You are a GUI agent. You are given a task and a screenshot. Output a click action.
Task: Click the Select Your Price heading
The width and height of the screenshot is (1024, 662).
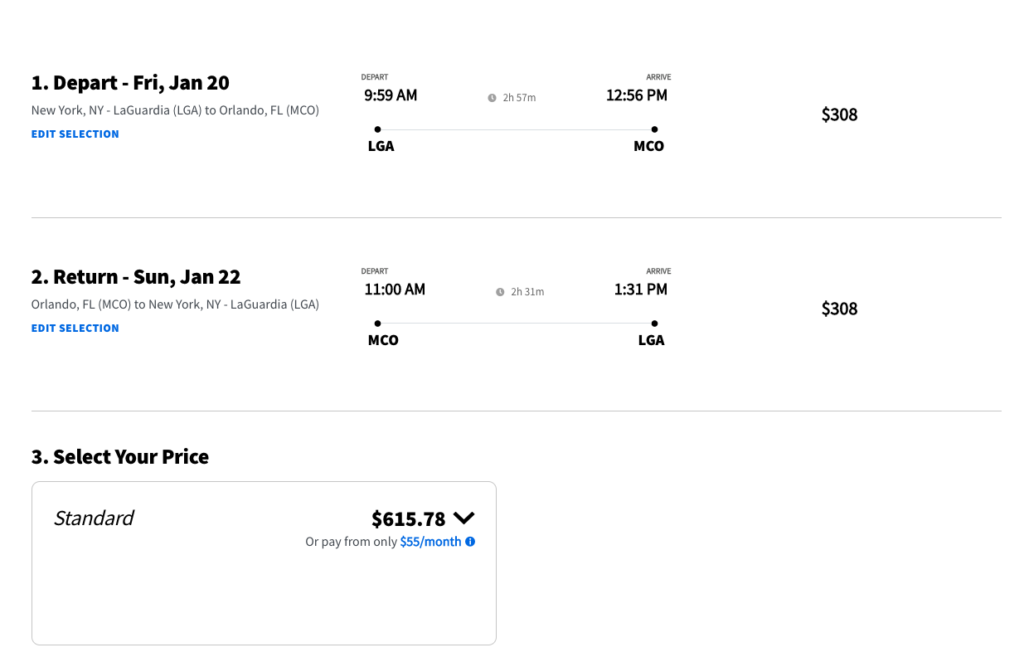(x=120, y=456)
